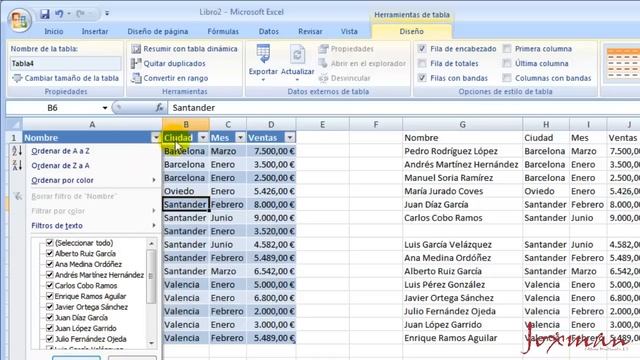Enable Columnas con bandas checkbox

[x=507, y=78]
